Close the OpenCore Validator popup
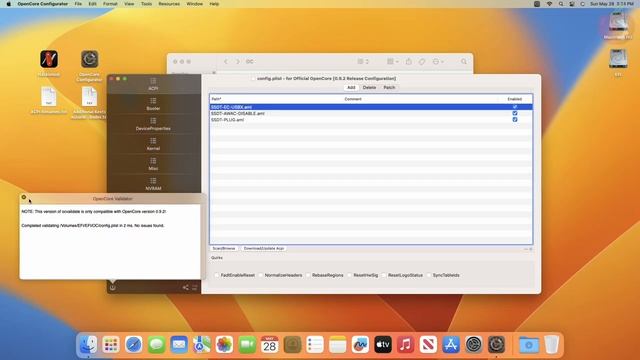This screenshot has width=640, height=360. (x=24, y=197)
